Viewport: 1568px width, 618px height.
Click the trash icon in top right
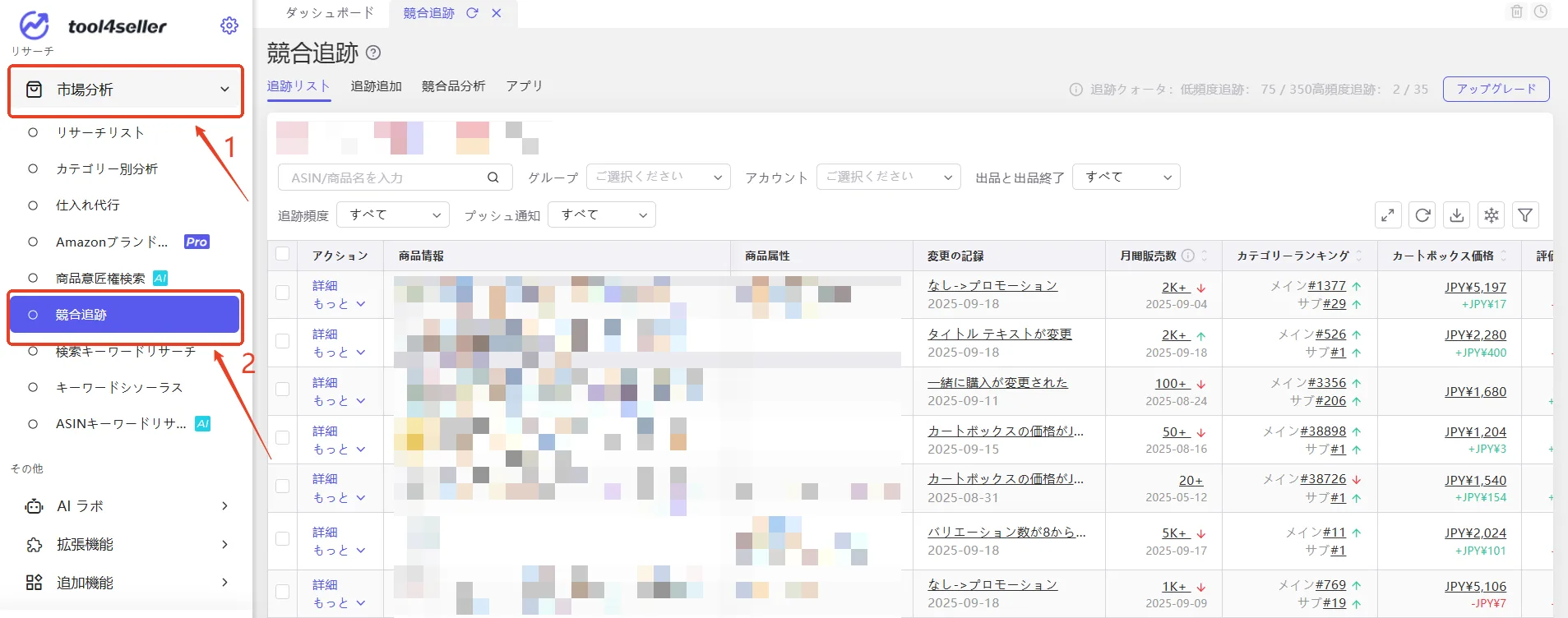1517,12
